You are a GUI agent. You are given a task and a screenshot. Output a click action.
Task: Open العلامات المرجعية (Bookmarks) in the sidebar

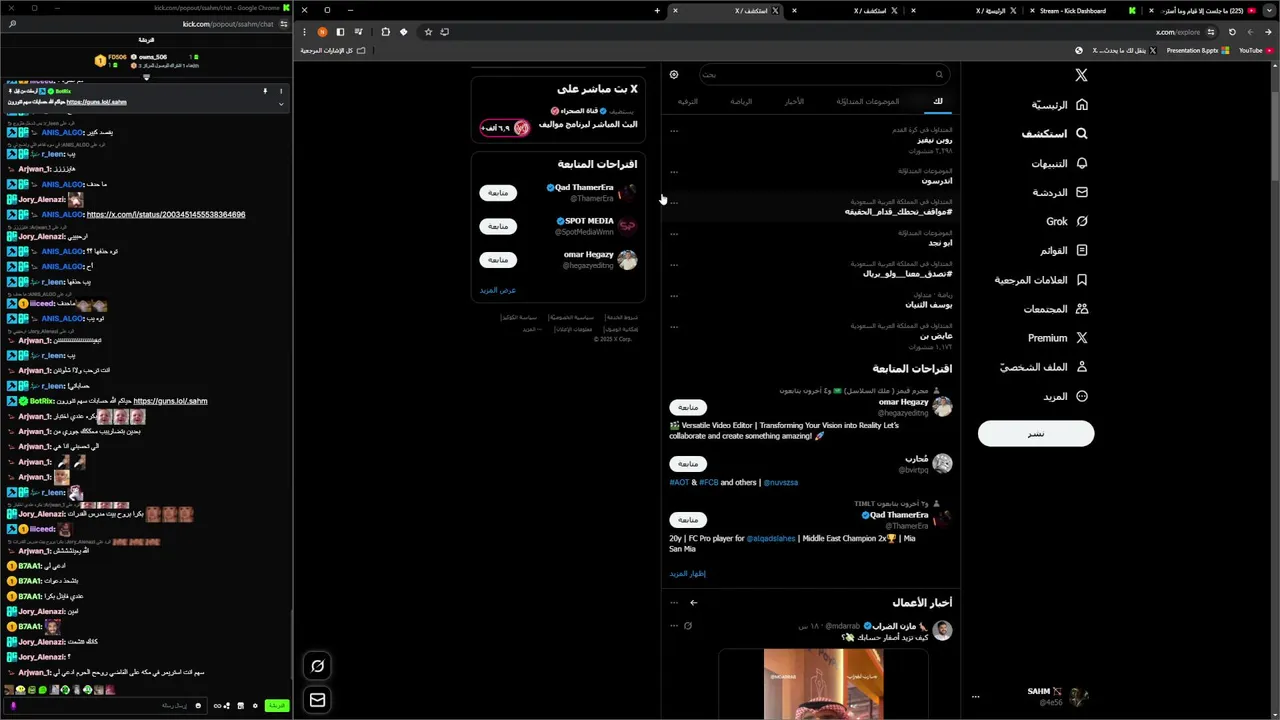pos(1041,280)
